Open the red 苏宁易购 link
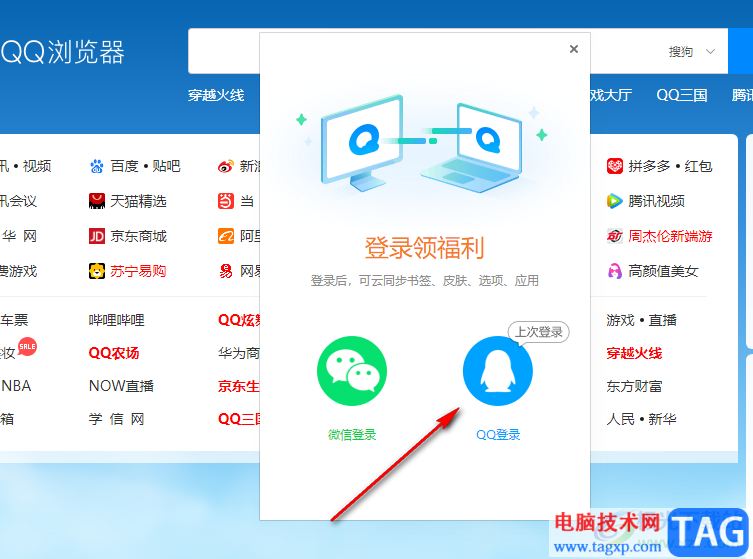Image resolution: width=753 pixels, height=559 pixels. click(138, 271)
